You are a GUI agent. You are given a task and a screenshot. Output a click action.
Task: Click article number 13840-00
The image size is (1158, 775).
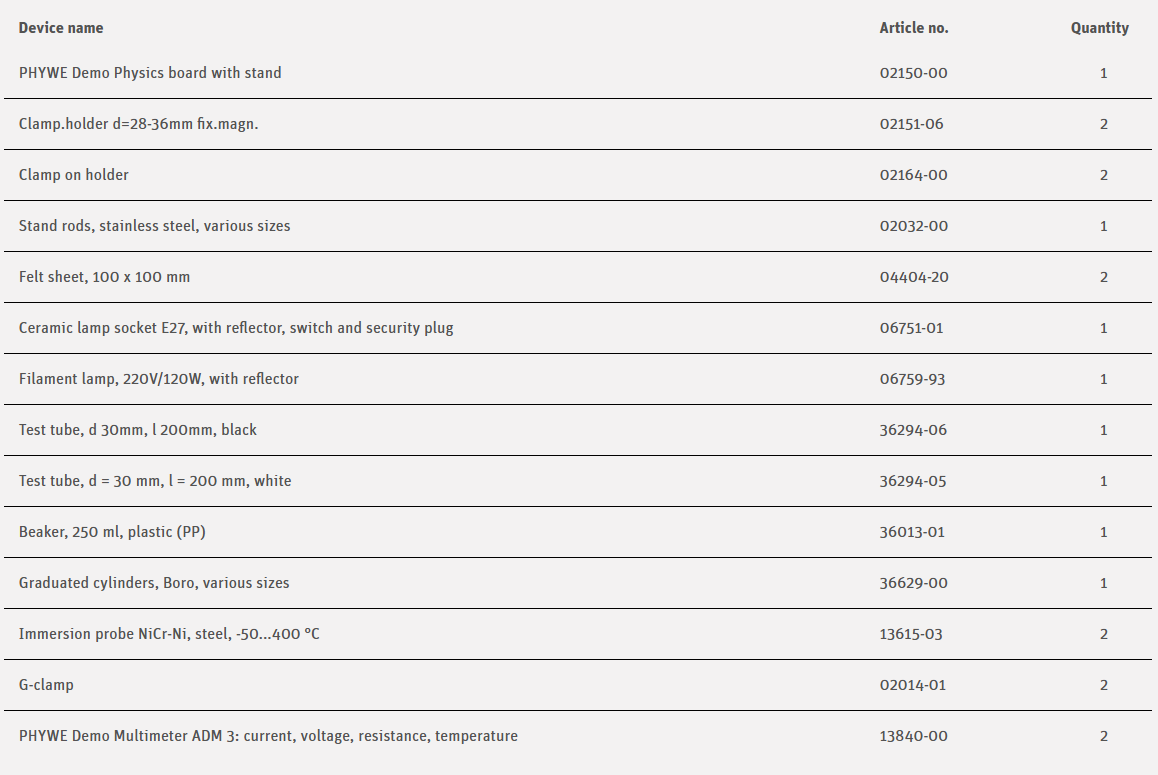[x=913, y=736]
